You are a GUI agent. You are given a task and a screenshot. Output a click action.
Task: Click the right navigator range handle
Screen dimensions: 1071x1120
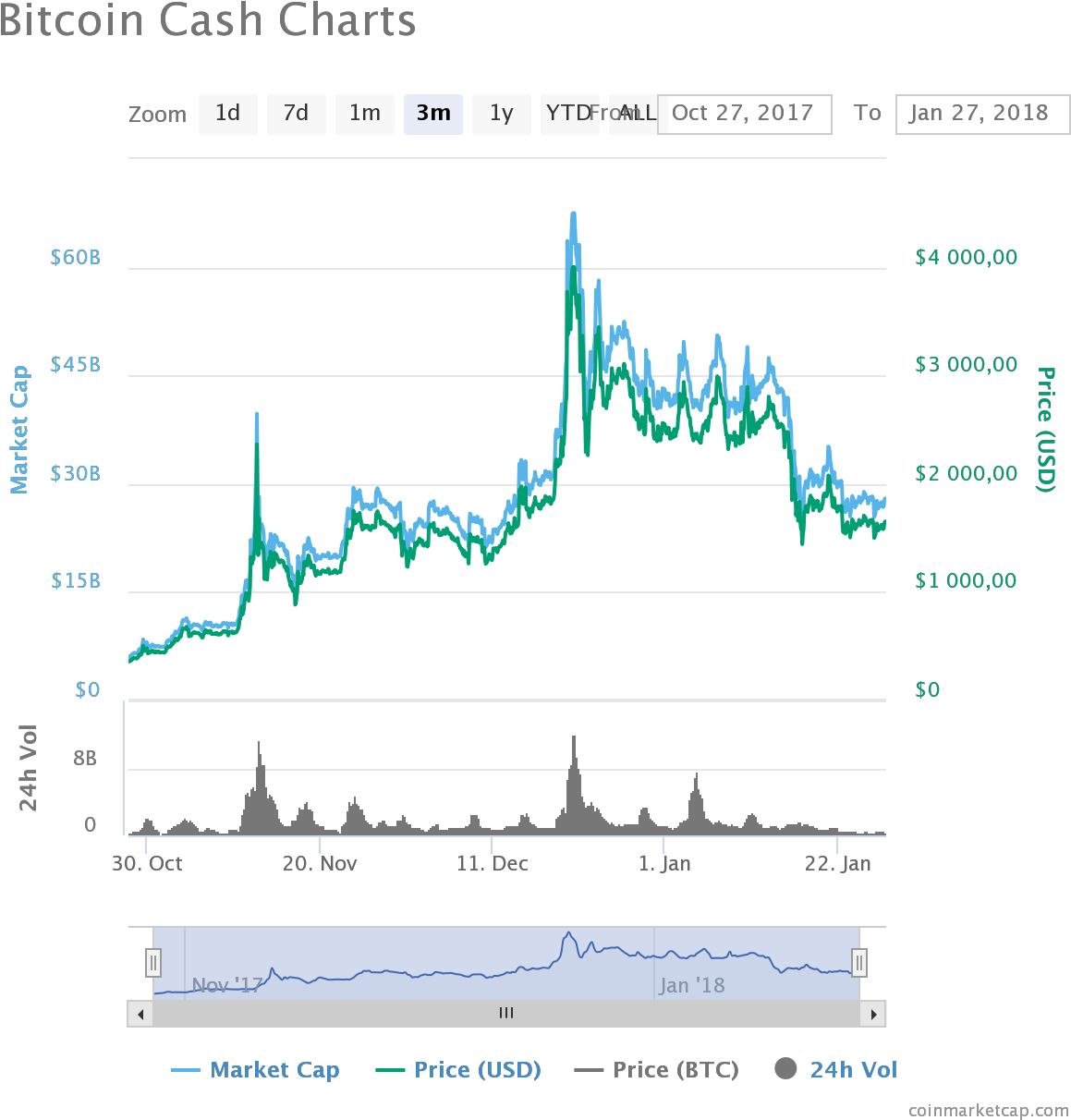pyautogui.click(x=858, y=962)
